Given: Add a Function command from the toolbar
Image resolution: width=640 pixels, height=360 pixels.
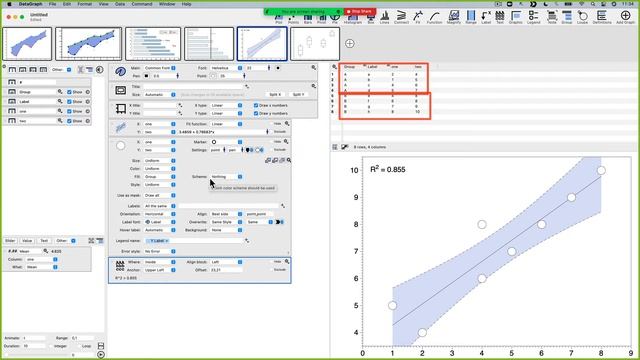Looking at the screenshot, I should pyautogui.click(x=434, y=17).
